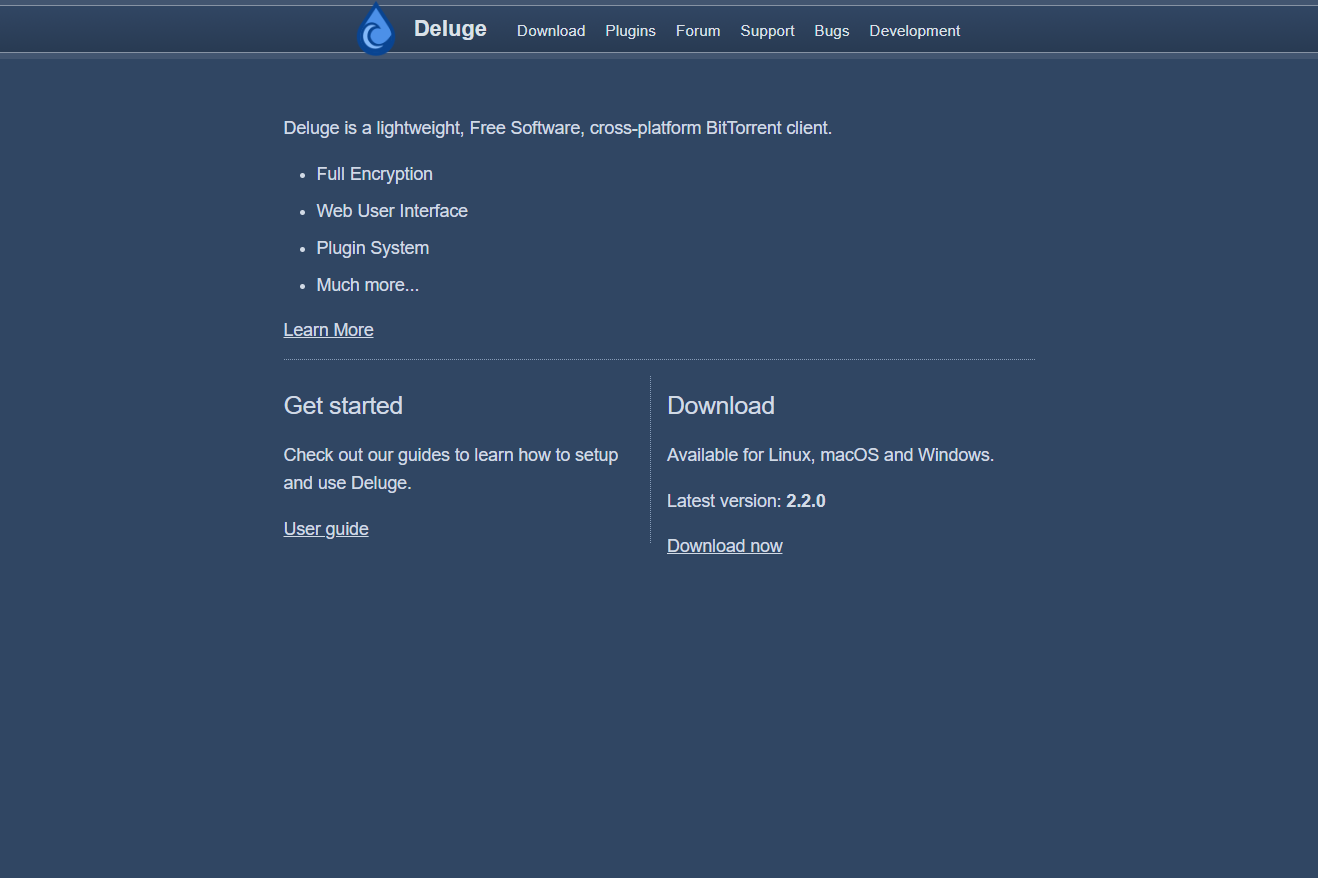Open the Forum link in navigation
Screen dimensions: 1318x878
698,31
